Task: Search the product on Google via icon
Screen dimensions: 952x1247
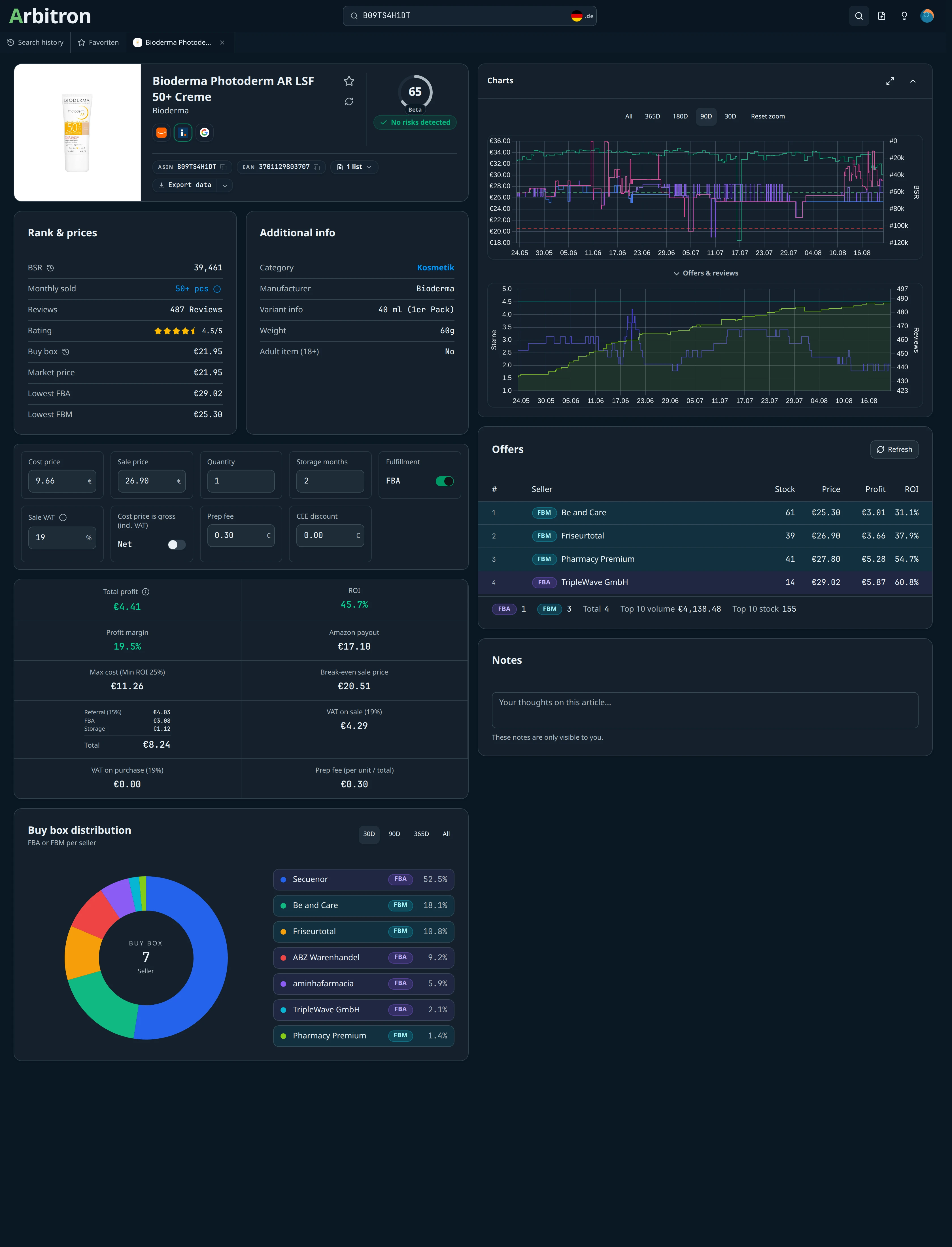Action: tap(205, 133)
